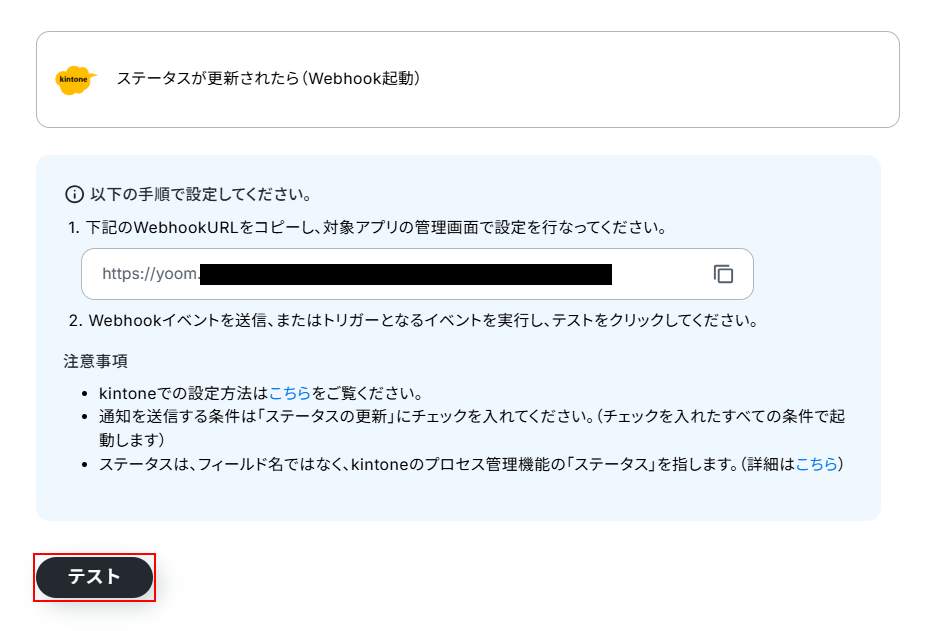Click the bullet about ステータスの更新 check condition
This screenshot has width=927, height=631.
coord(472,428)
